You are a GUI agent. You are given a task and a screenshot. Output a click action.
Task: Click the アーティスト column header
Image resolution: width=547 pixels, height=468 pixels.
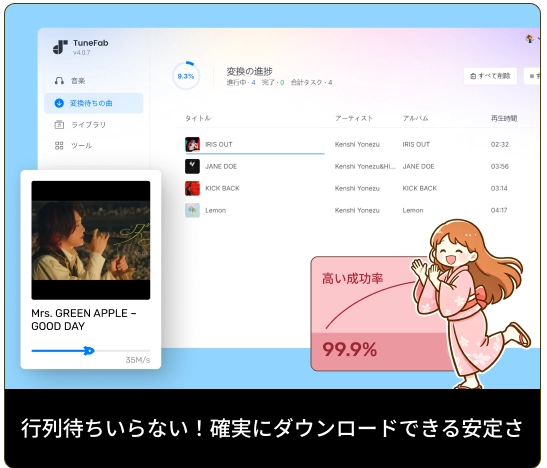354,118
